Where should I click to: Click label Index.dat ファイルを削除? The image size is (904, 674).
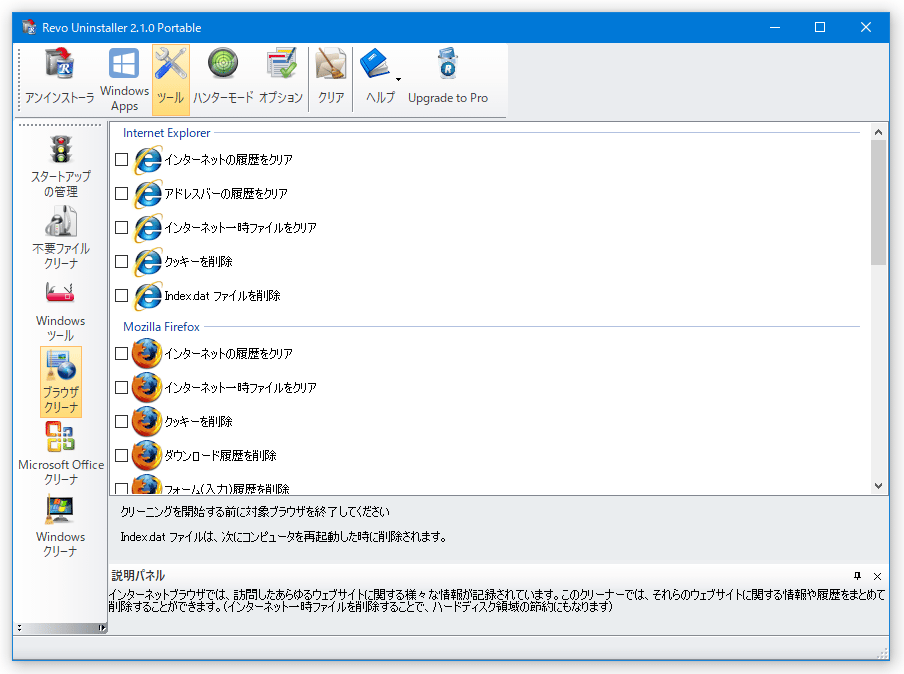(x=223, y=296)
